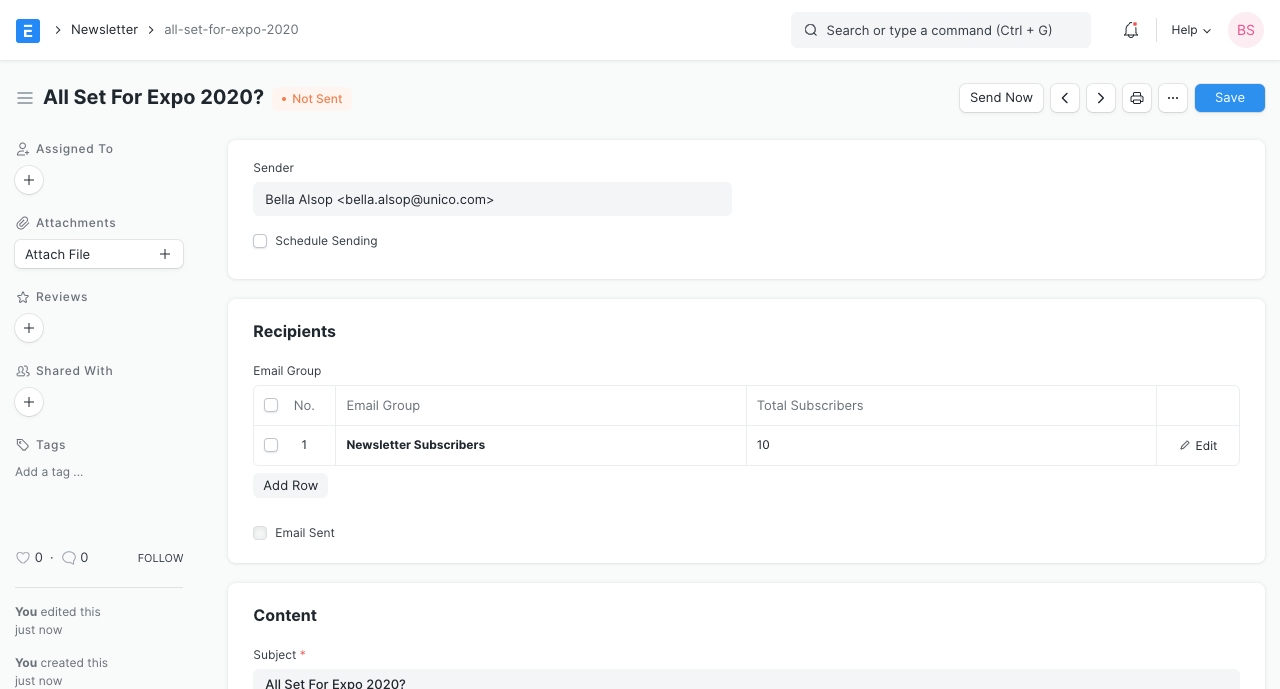The height and width of the screenshot is (689, 1280).
Task: Click the Send Now button
Action: click(1001, 98)
